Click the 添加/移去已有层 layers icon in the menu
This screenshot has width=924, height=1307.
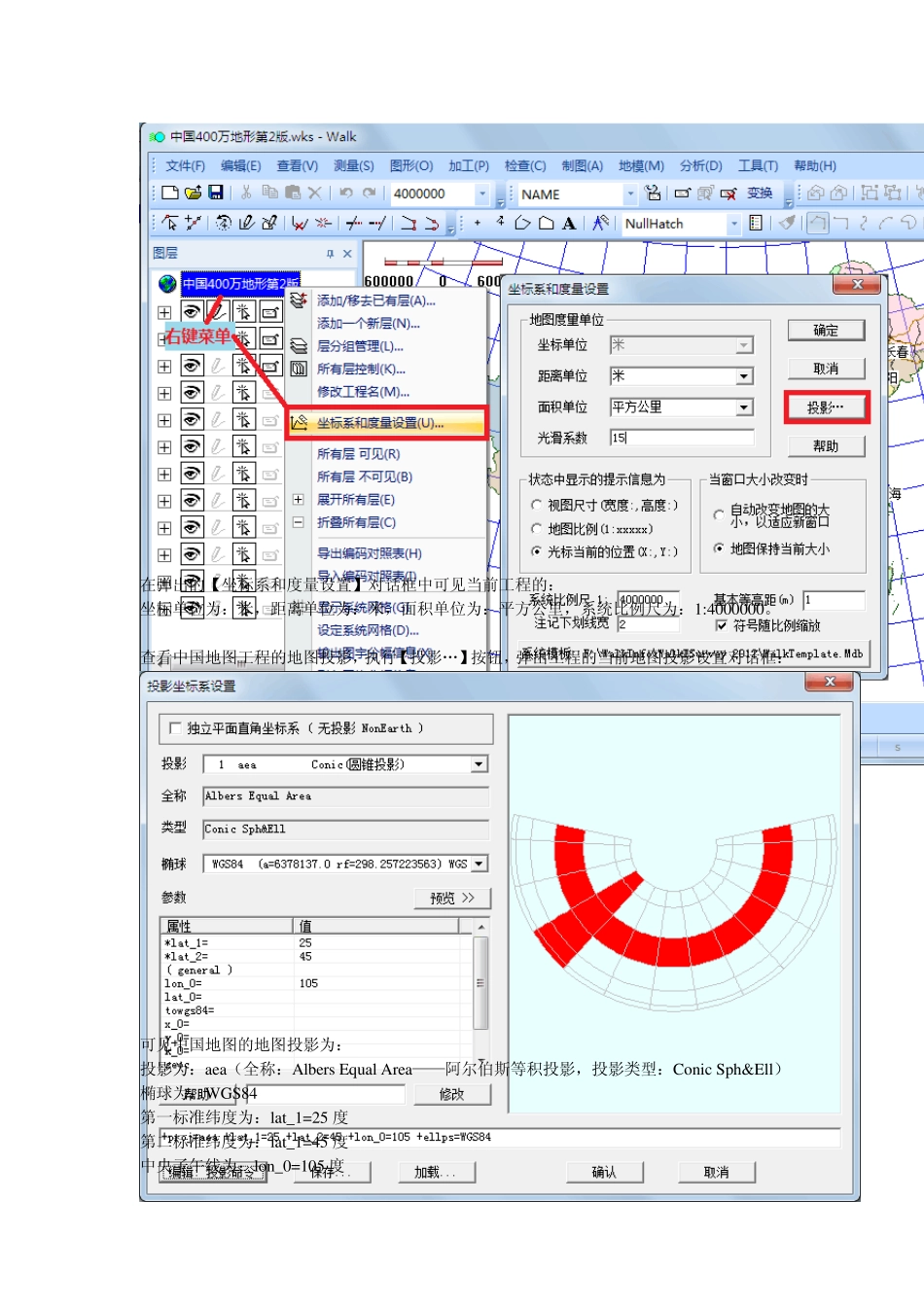[299, 300]
